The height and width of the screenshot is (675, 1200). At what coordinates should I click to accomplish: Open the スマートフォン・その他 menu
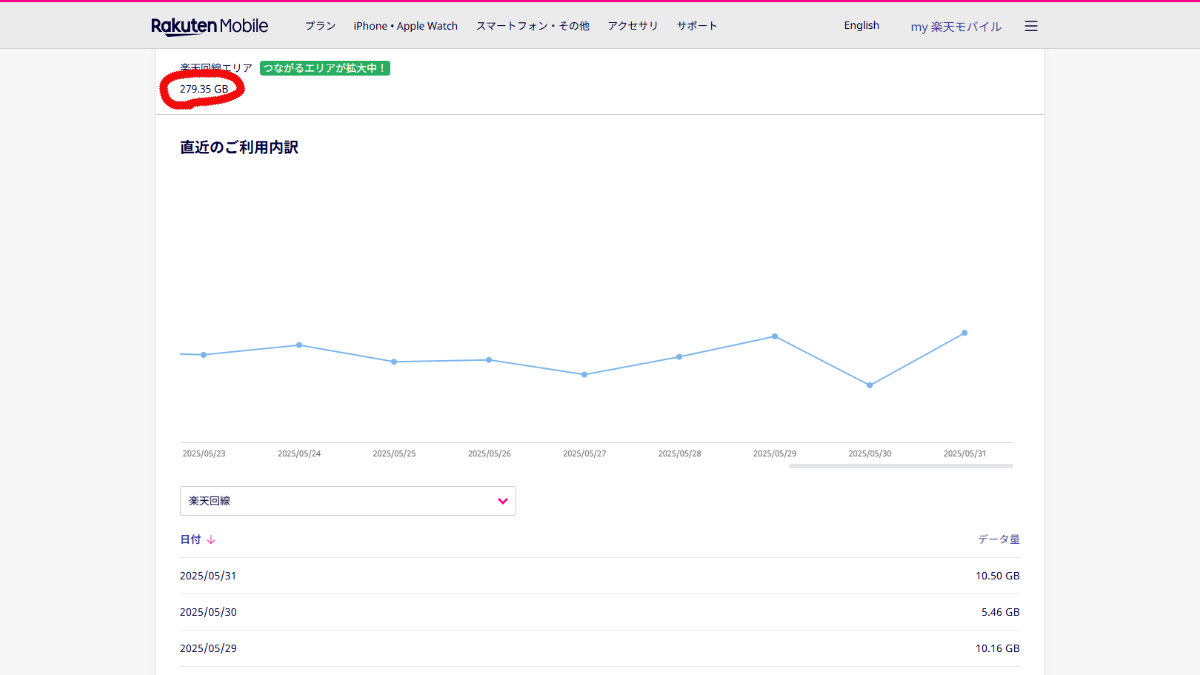tap(533, 26)
